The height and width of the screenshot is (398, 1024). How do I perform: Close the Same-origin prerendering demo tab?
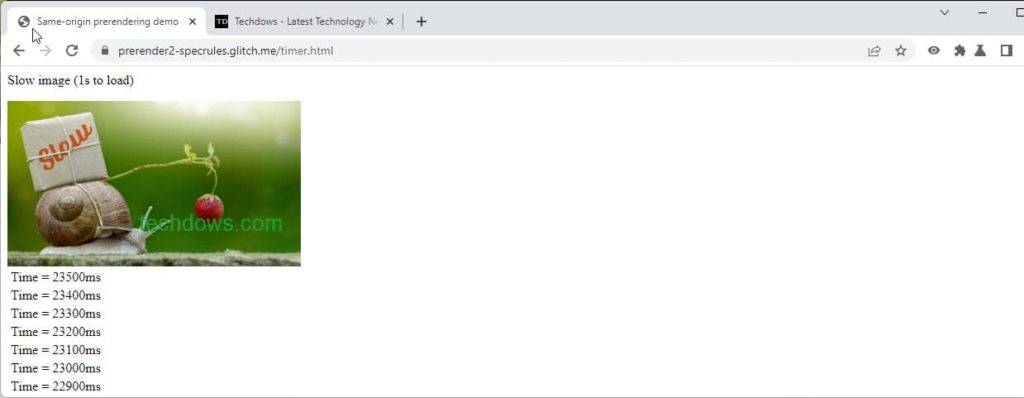pyautogui.click(x=193, y=22)
